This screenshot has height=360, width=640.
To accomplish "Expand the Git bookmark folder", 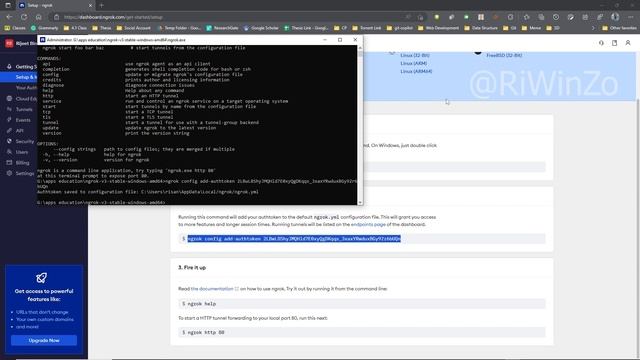I will [x=510, y=28].
